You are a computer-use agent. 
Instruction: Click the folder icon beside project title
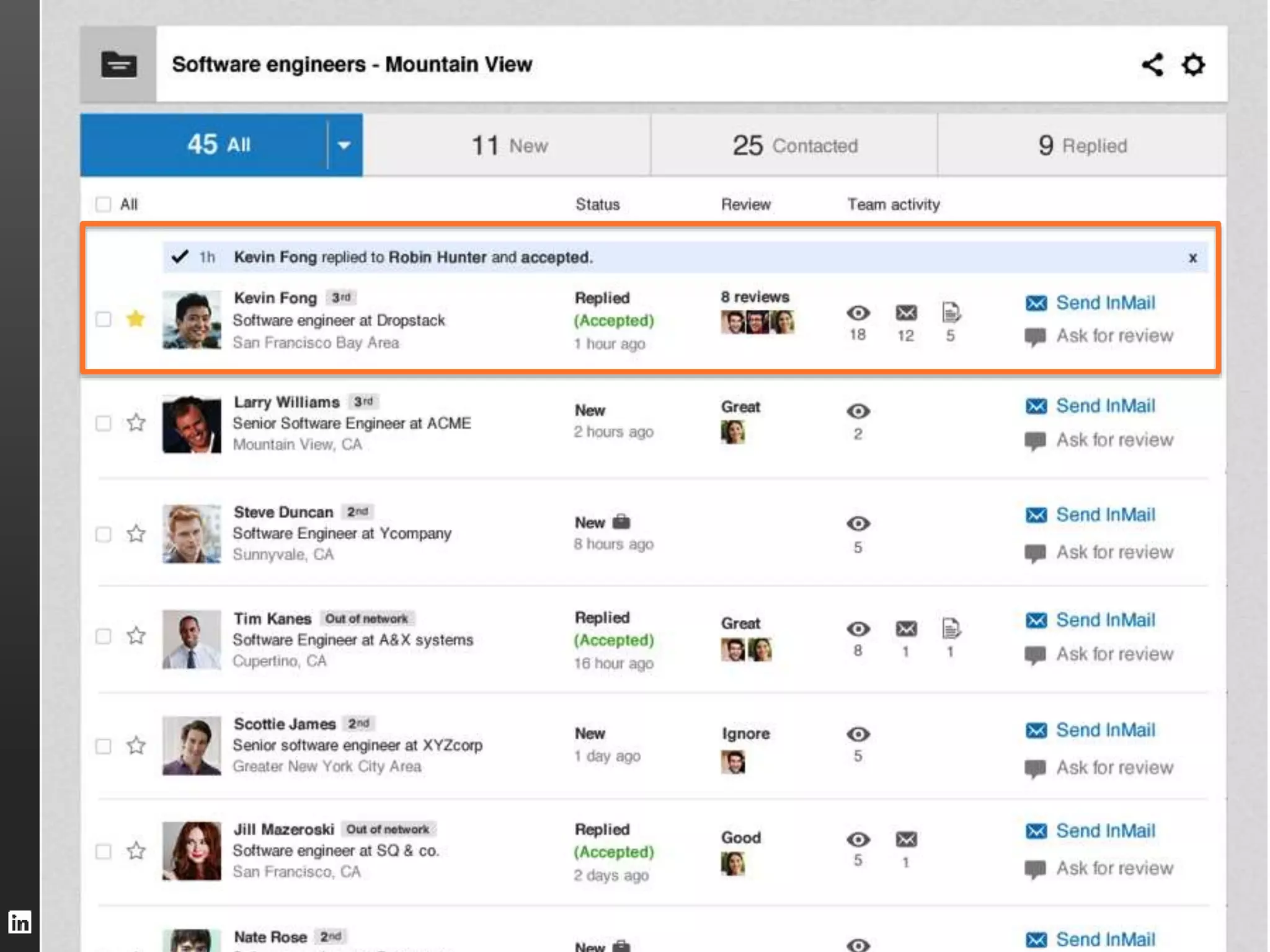coord(118,64)
